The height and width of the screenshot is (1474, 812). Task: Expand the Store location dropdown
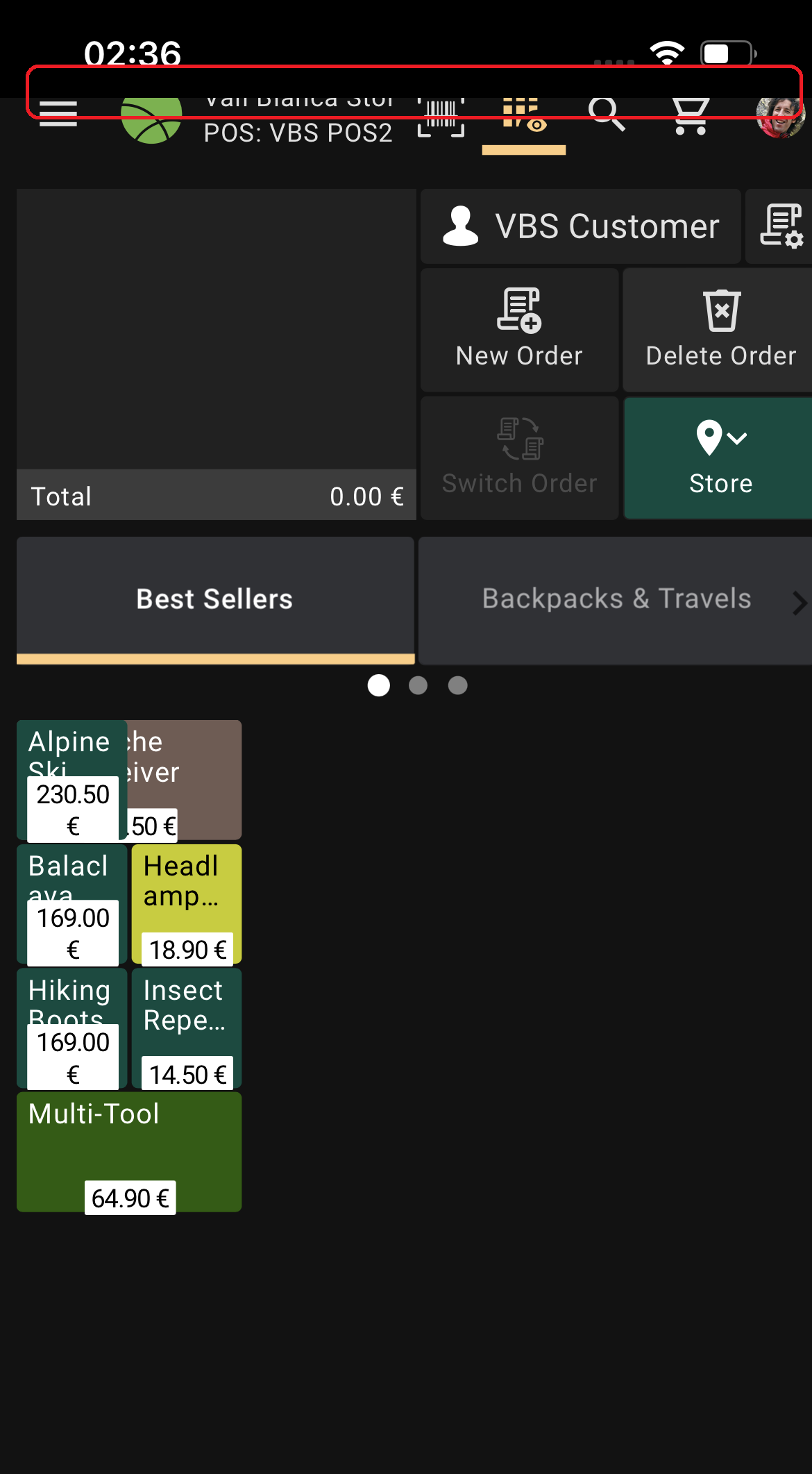(x=720, y=458)
